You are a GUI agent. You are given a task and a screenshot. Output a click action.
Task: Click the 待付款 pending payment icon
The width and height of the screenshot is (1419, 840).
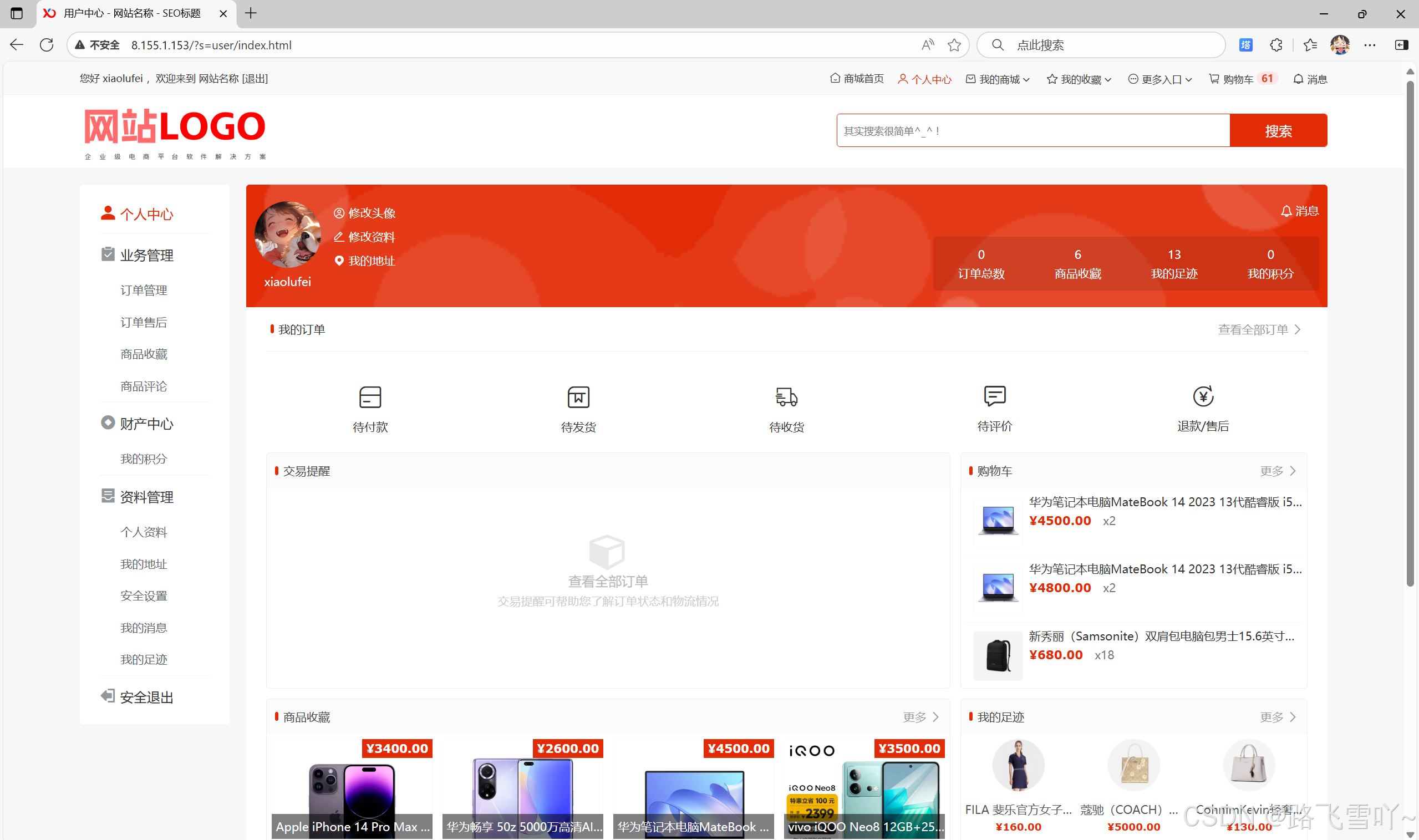coord(370,398)
